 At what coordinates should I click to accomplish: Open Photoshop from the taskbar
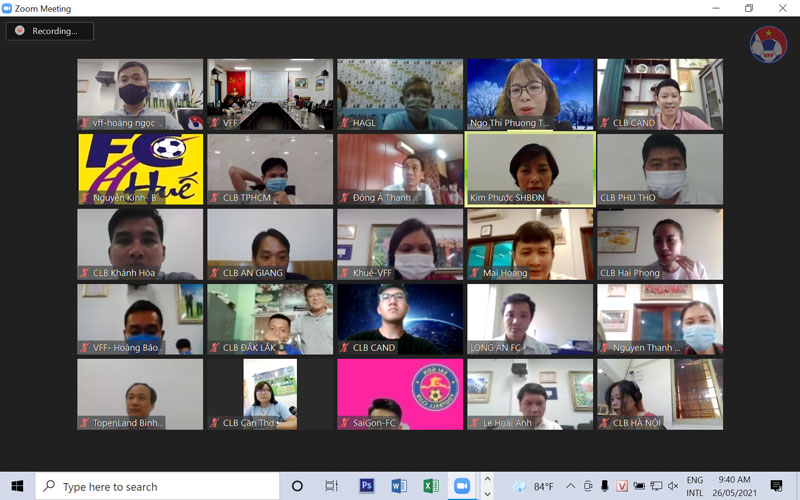click(367, 486)
